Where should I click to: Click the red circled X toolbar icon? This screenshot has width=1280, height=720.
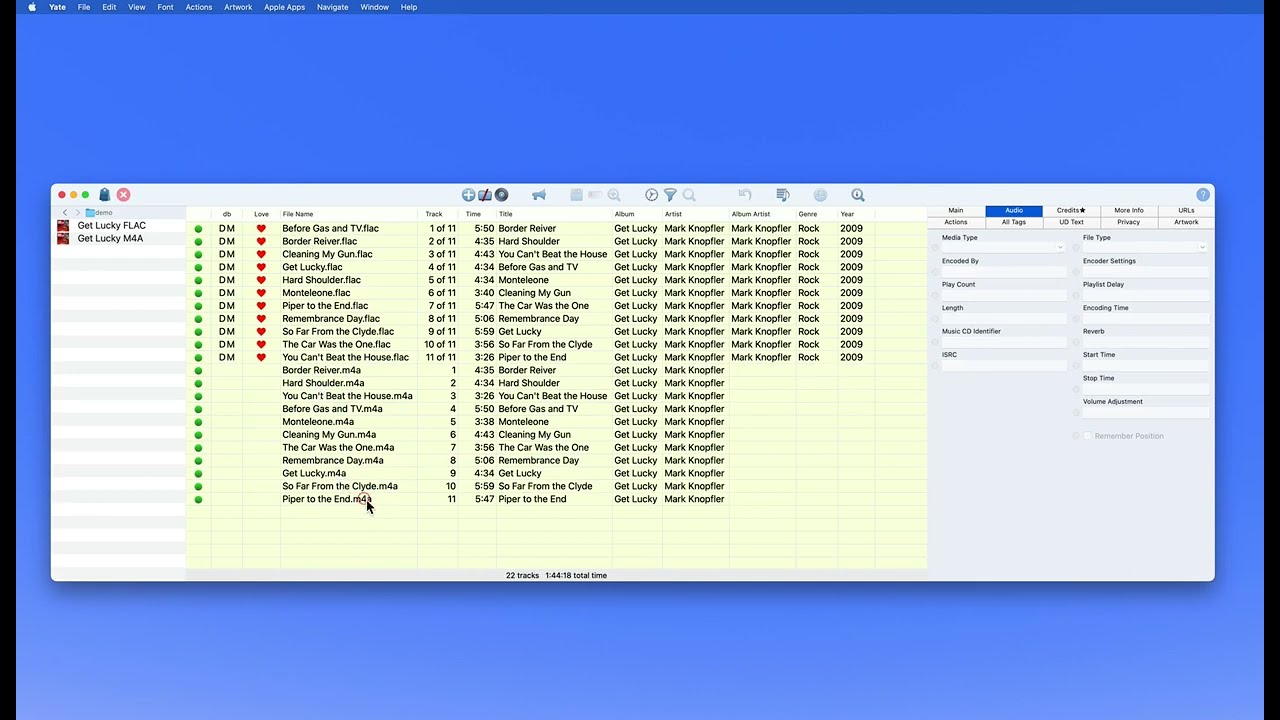click(123, 195)
